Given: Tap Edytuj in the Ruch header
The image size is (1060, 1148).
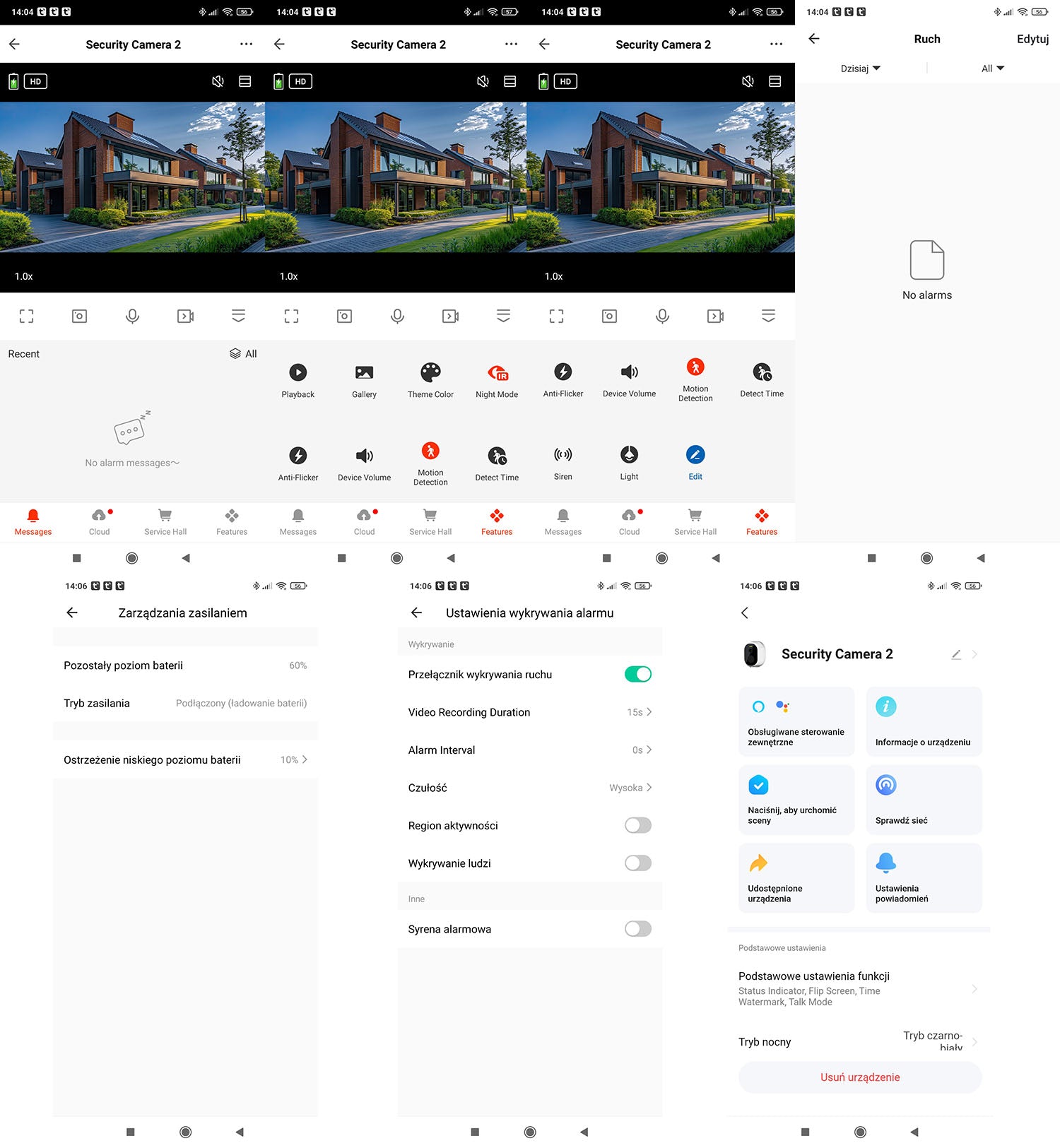Looking at the screenshot, I should pos(1032,39).
